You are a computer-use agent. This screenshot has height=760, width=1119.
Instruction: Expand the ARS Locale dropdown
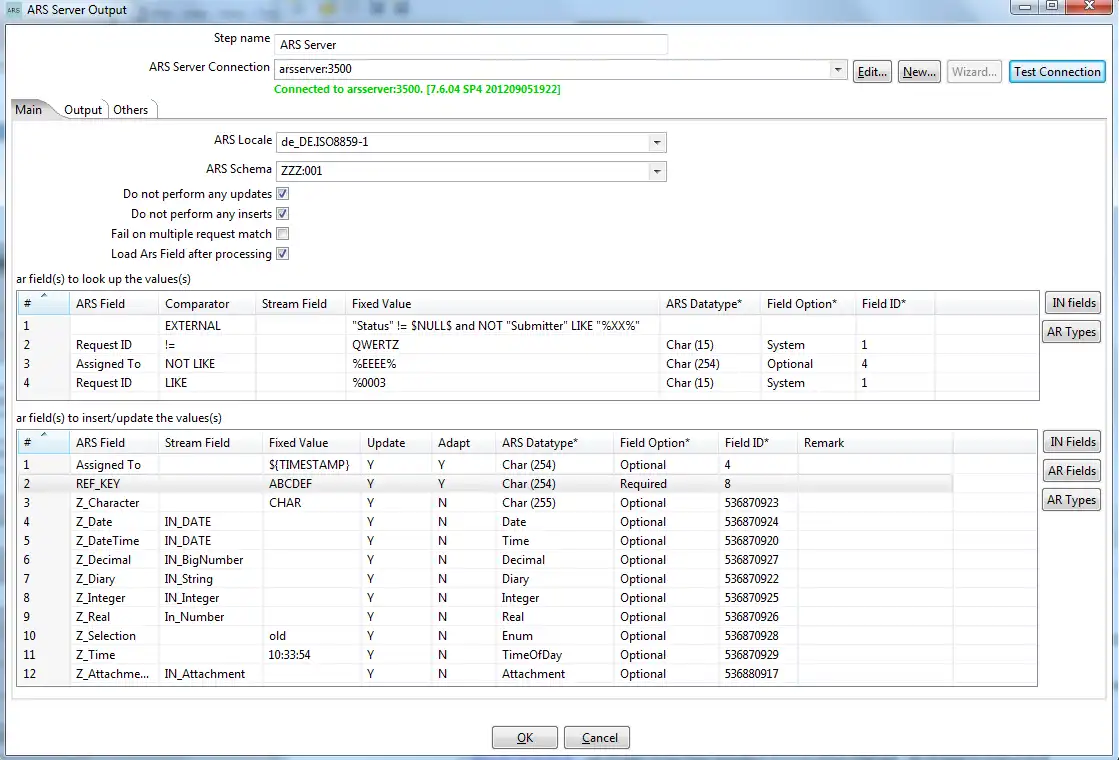[x=656, y=142]
